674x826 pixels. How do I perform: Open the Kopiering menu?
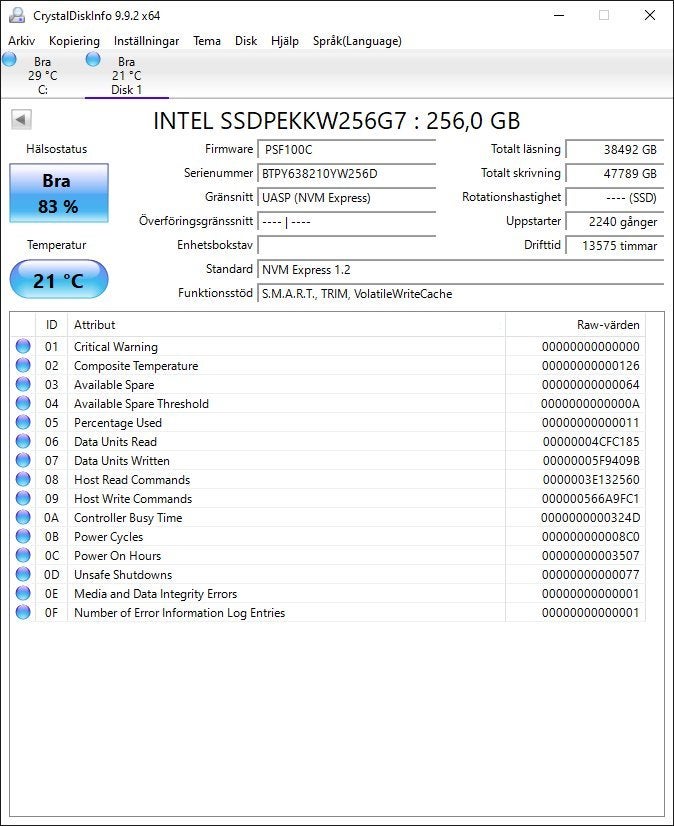(x=74, y=41)
